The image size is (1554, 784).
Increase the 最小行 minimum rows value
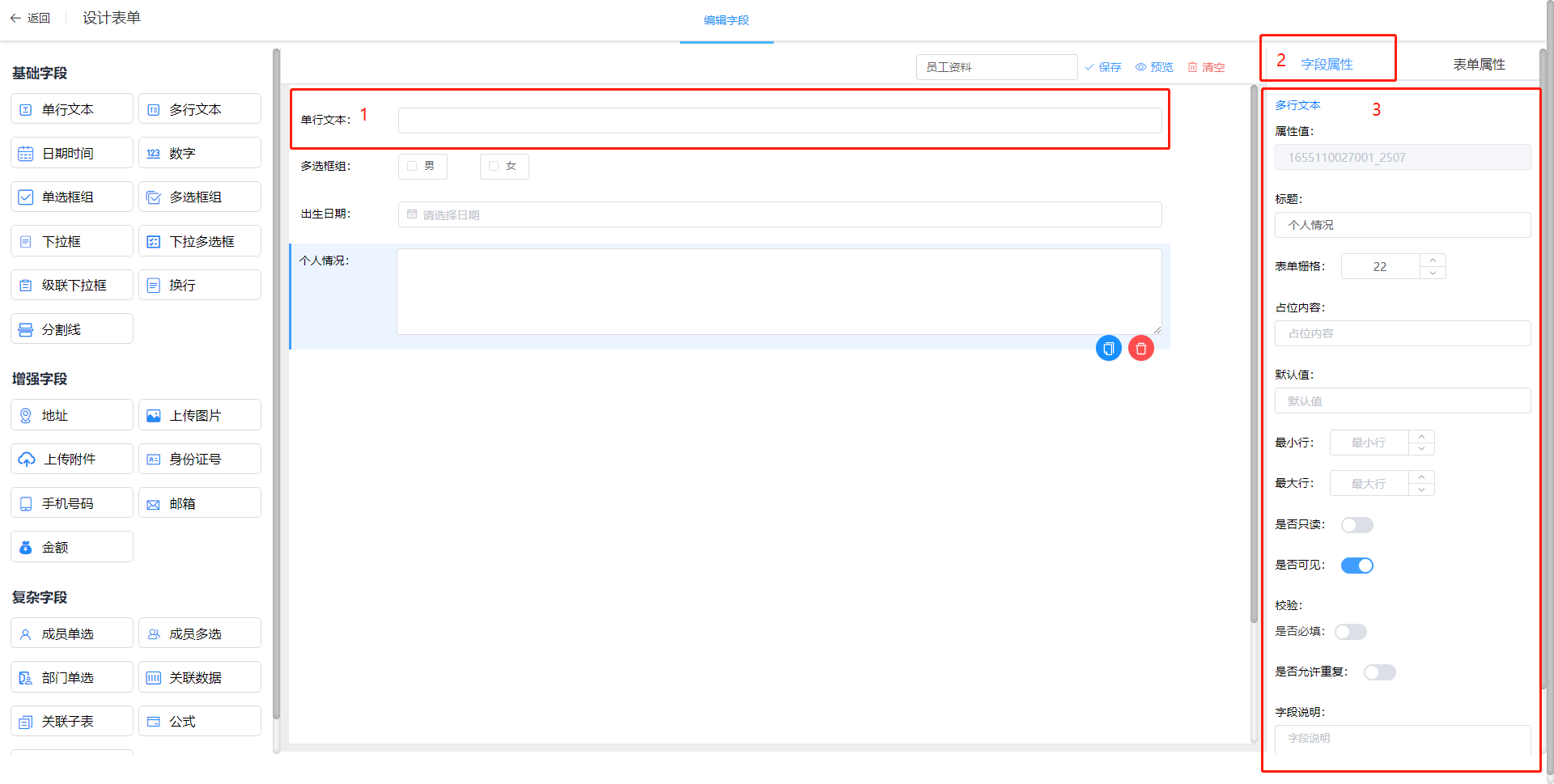tap(1421, 437)
